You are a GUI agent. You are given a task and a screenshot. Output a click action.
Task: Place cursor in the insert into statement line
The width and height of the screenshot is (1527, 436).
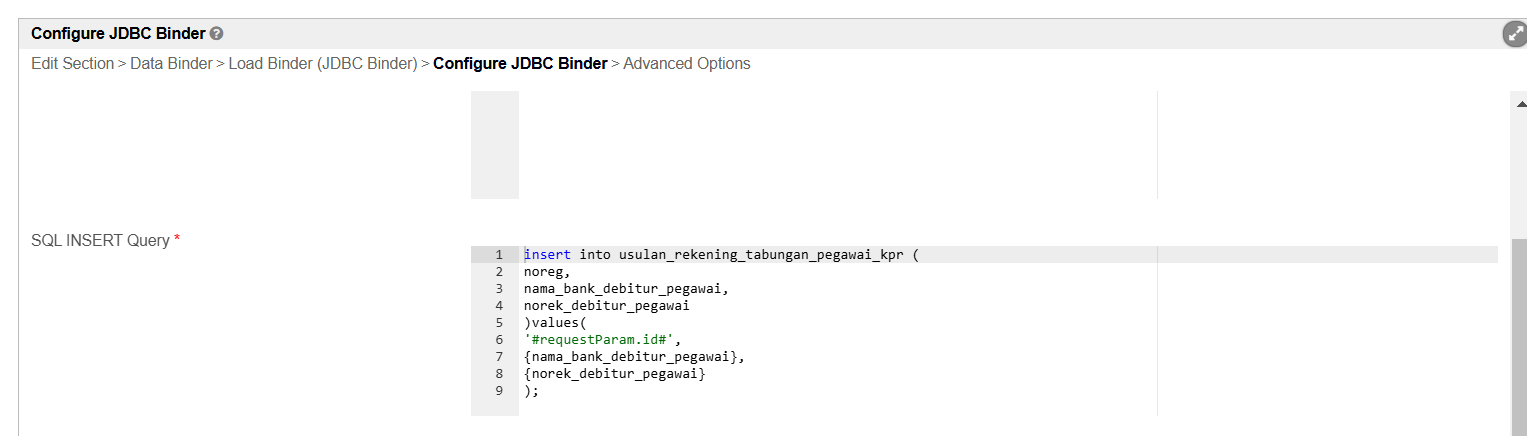721,255
